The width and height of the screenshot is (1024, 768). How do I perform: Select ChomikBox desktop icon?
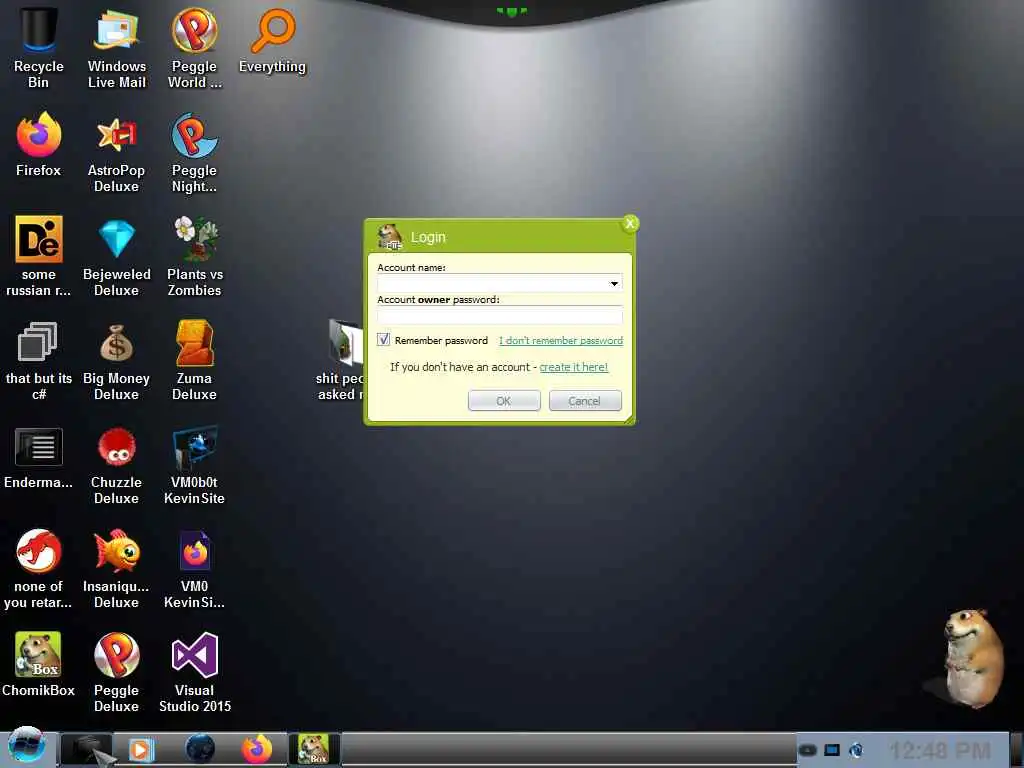click(x=39, y=664)
